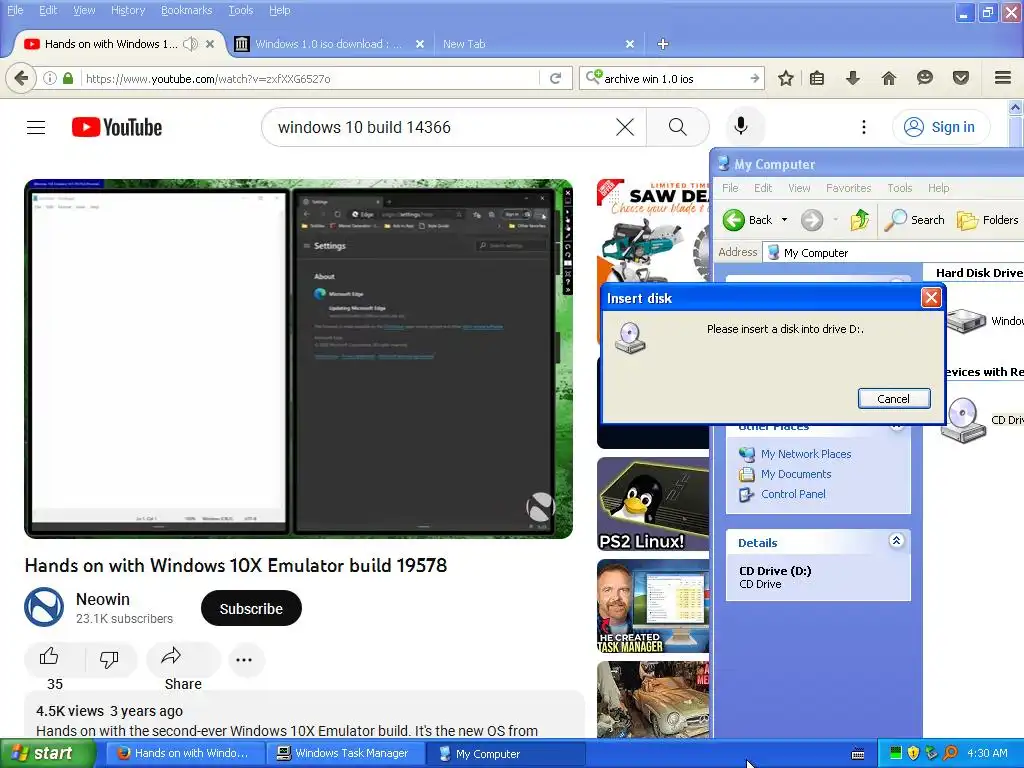
Task: Click the Firefox search box field
Action: click(x=673, y=78)
